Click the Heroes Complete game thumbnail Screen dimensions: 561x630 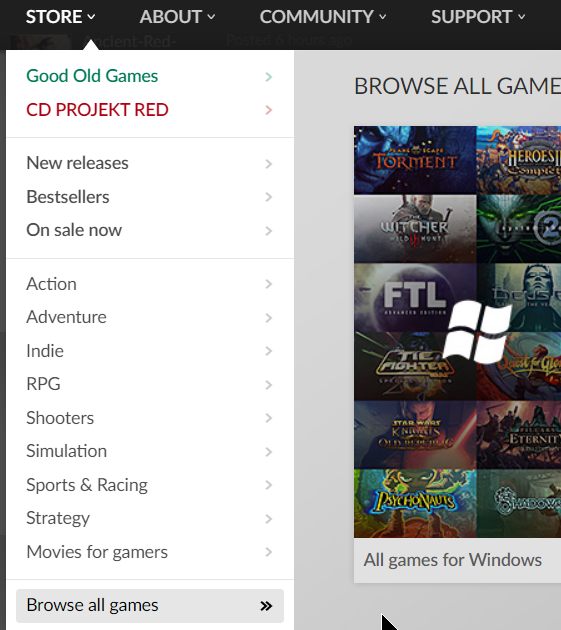[x=519, y=160]
